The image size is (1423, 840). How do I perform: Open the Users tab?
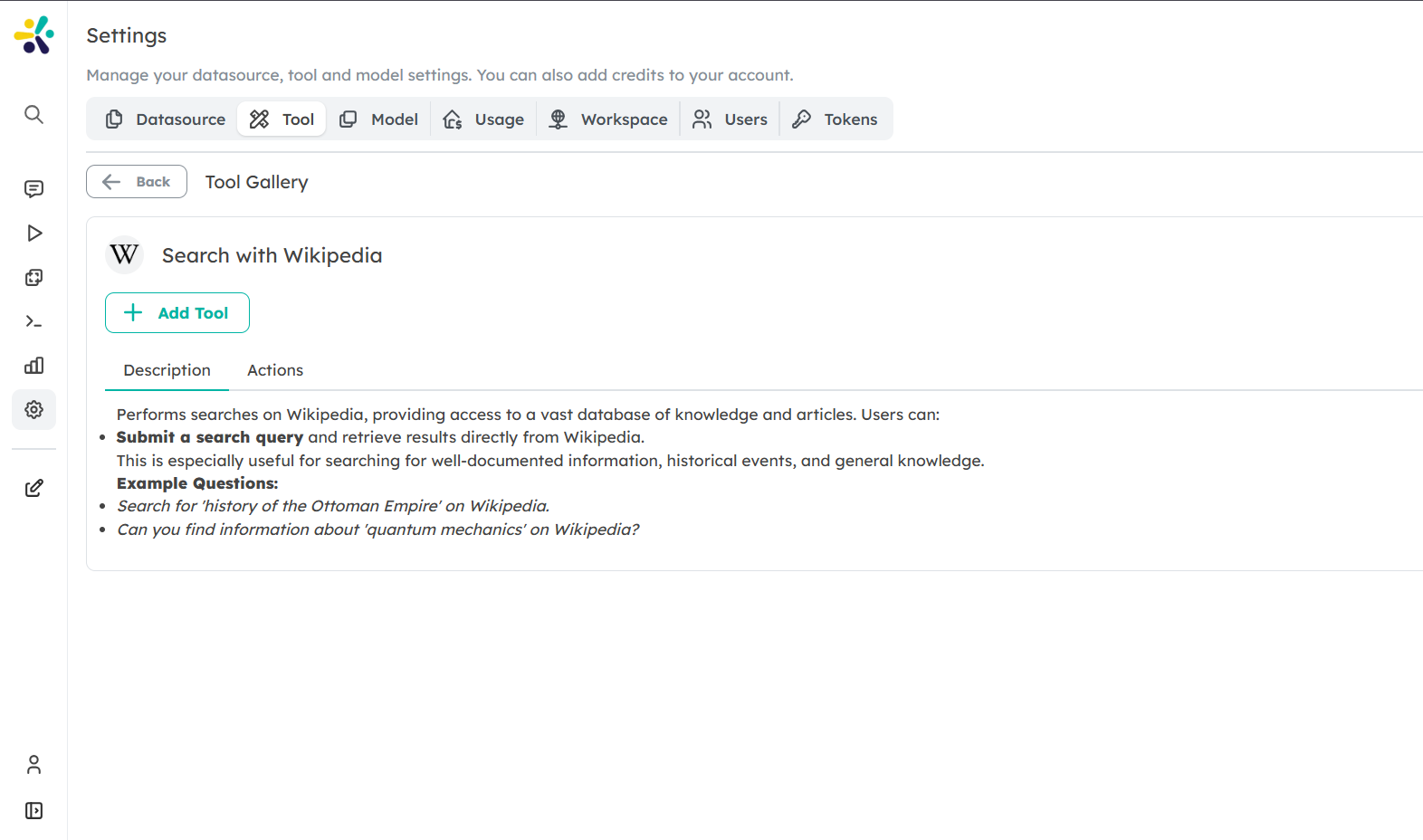pos(730,119)
